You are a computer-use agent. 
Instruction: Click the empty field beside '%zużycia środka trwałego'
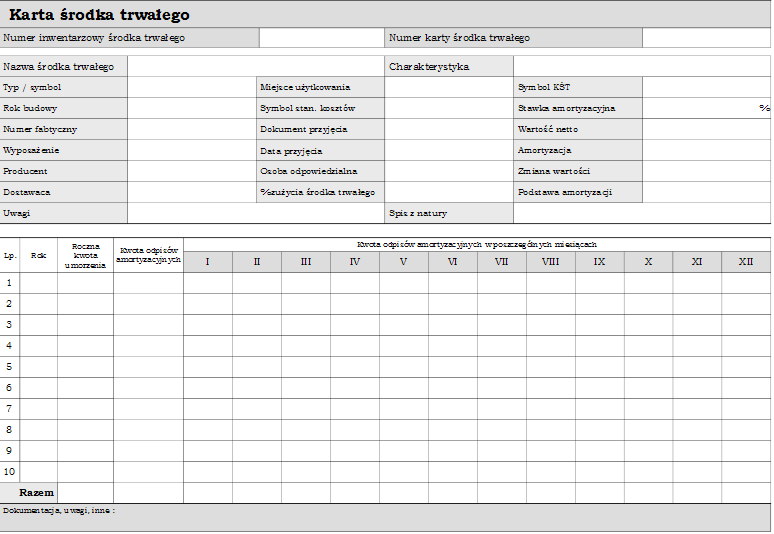pyautogui.click(x=449, y=192)
